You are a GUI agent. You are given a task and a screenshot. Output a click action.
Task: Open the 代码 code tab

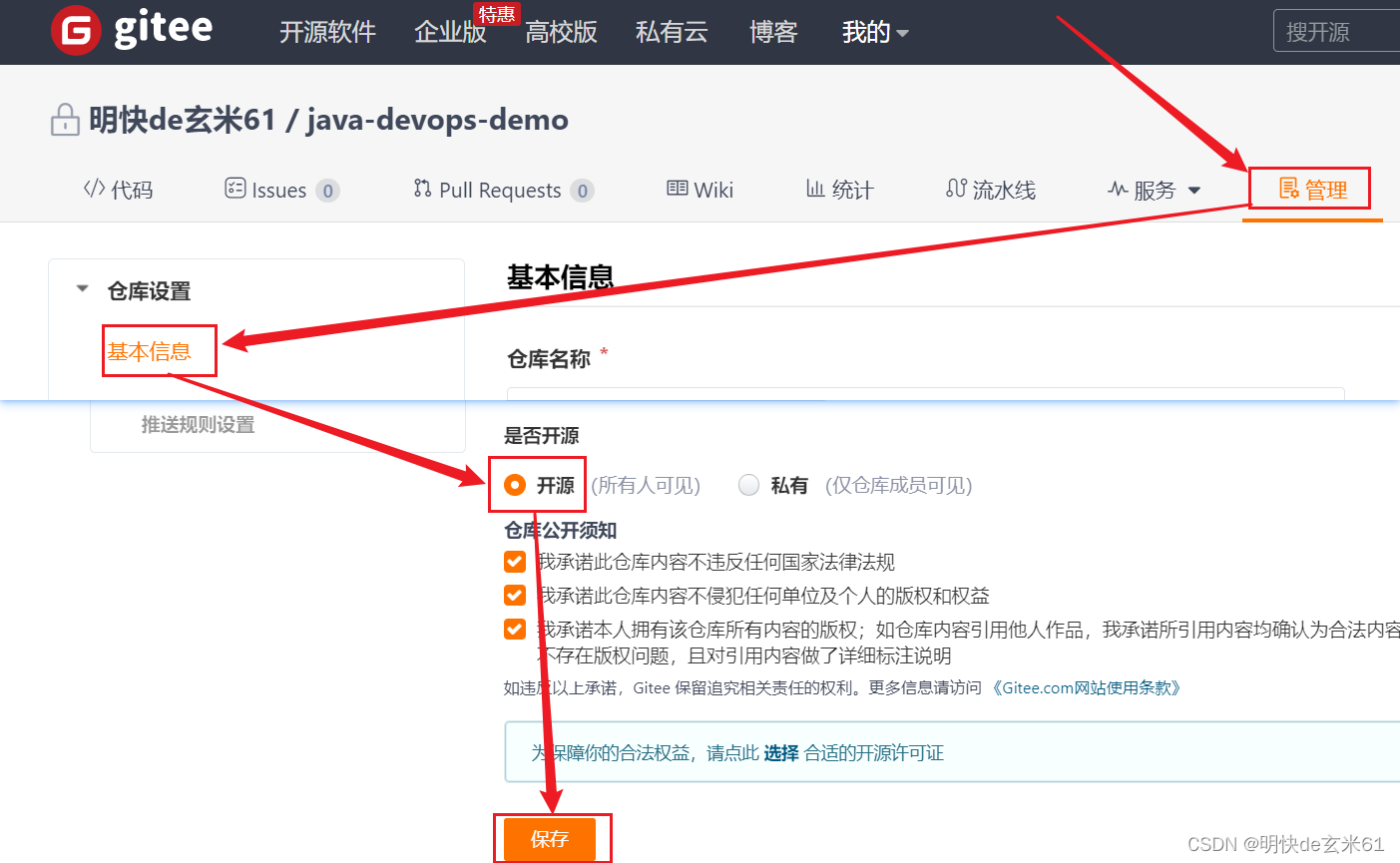118,190
